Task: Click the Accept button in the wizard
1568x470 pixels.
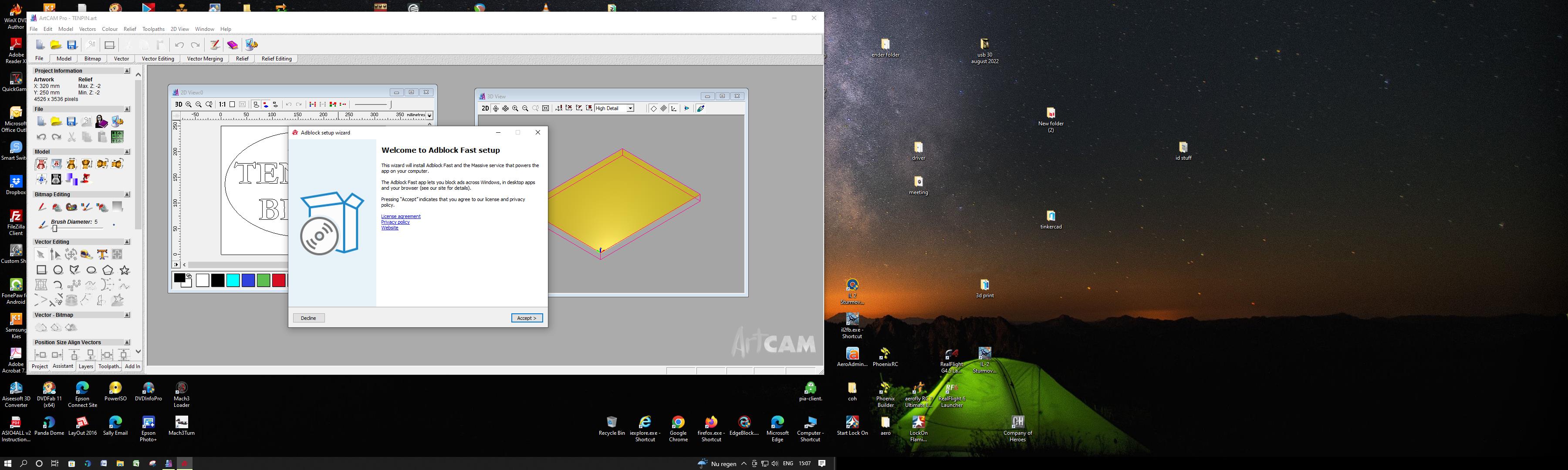Action: pos(527,318)
